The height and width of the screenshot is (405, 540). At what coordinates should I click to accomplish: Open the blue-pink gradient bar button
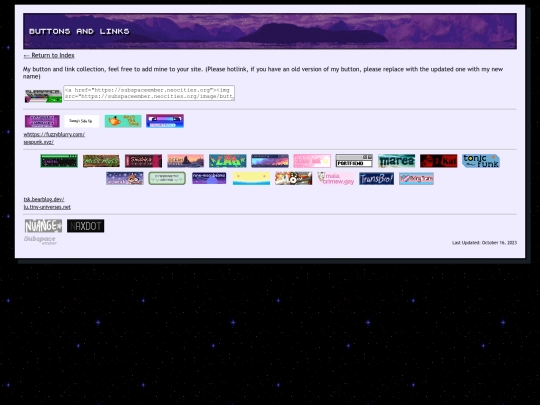tap(165, 121)
